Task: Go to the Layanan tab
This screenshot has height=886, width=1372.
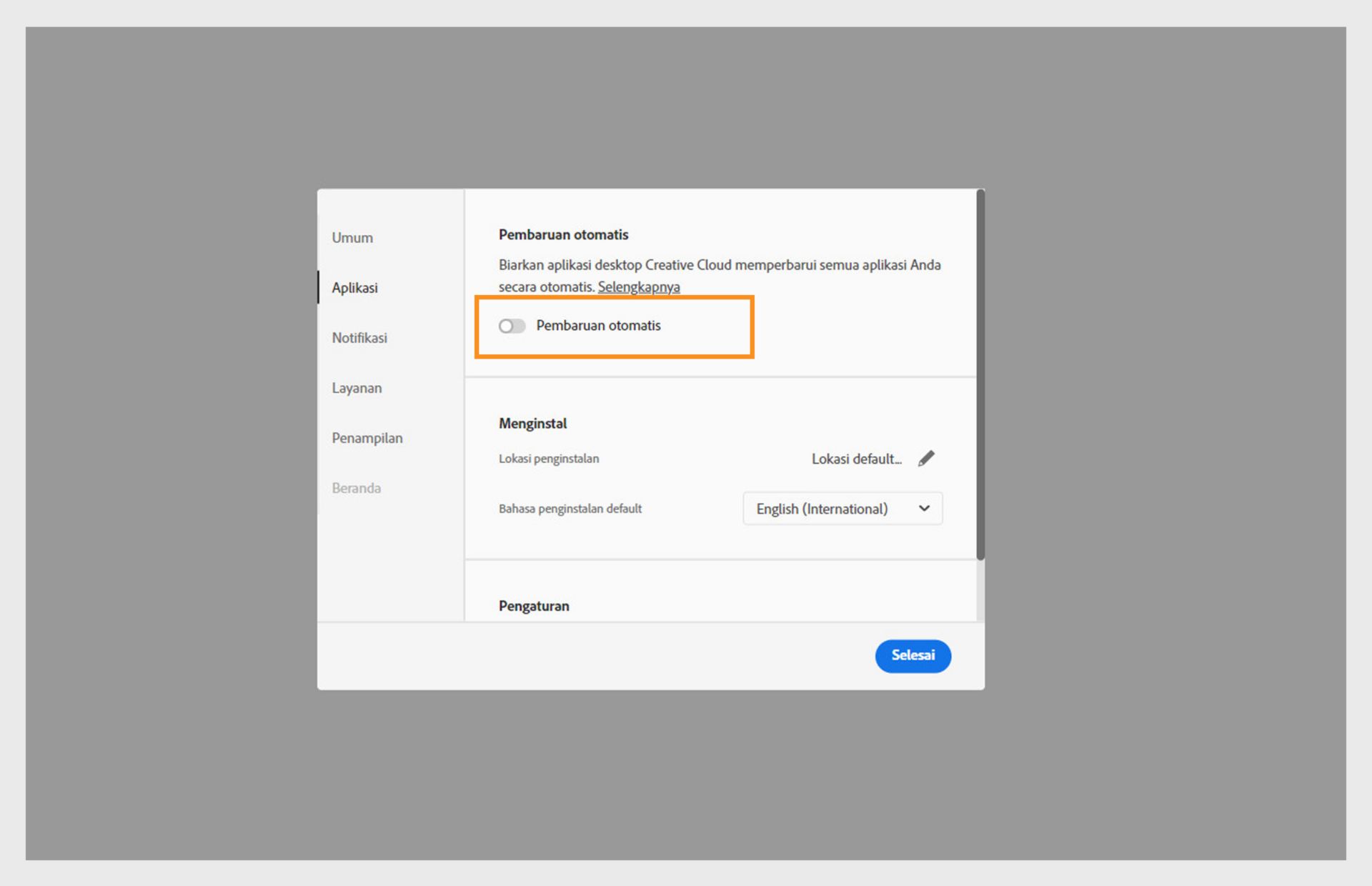Action: click(357, 388)
